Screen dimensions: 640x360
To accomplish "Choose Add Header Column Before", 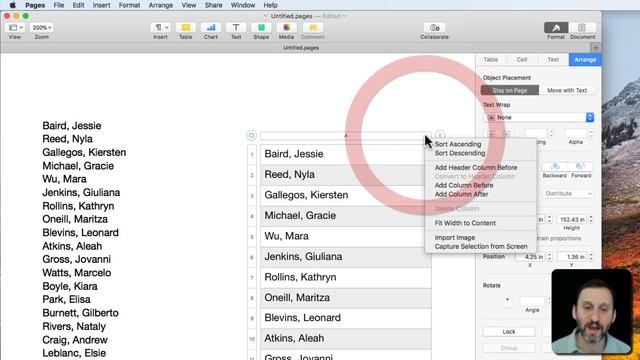I will [476, 167].
